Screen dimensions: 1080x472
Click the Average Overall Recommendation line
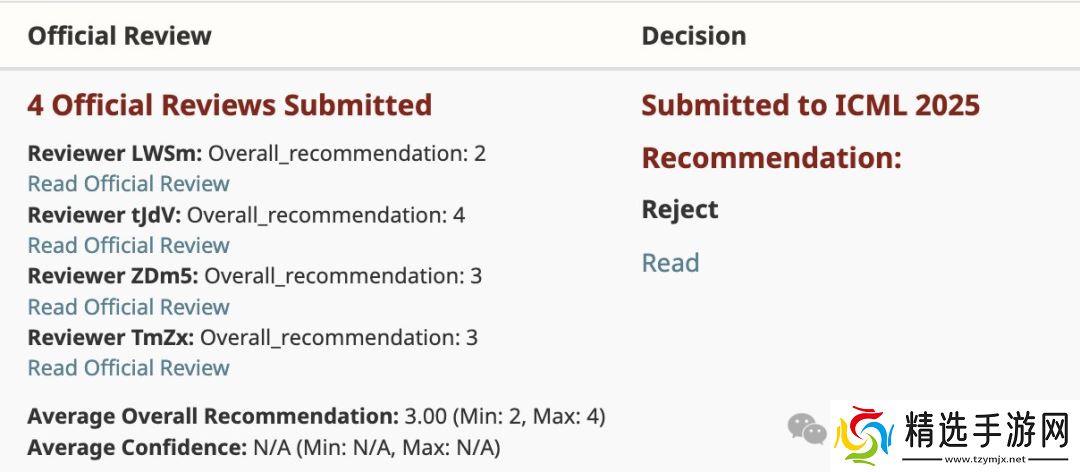[316, 416]
